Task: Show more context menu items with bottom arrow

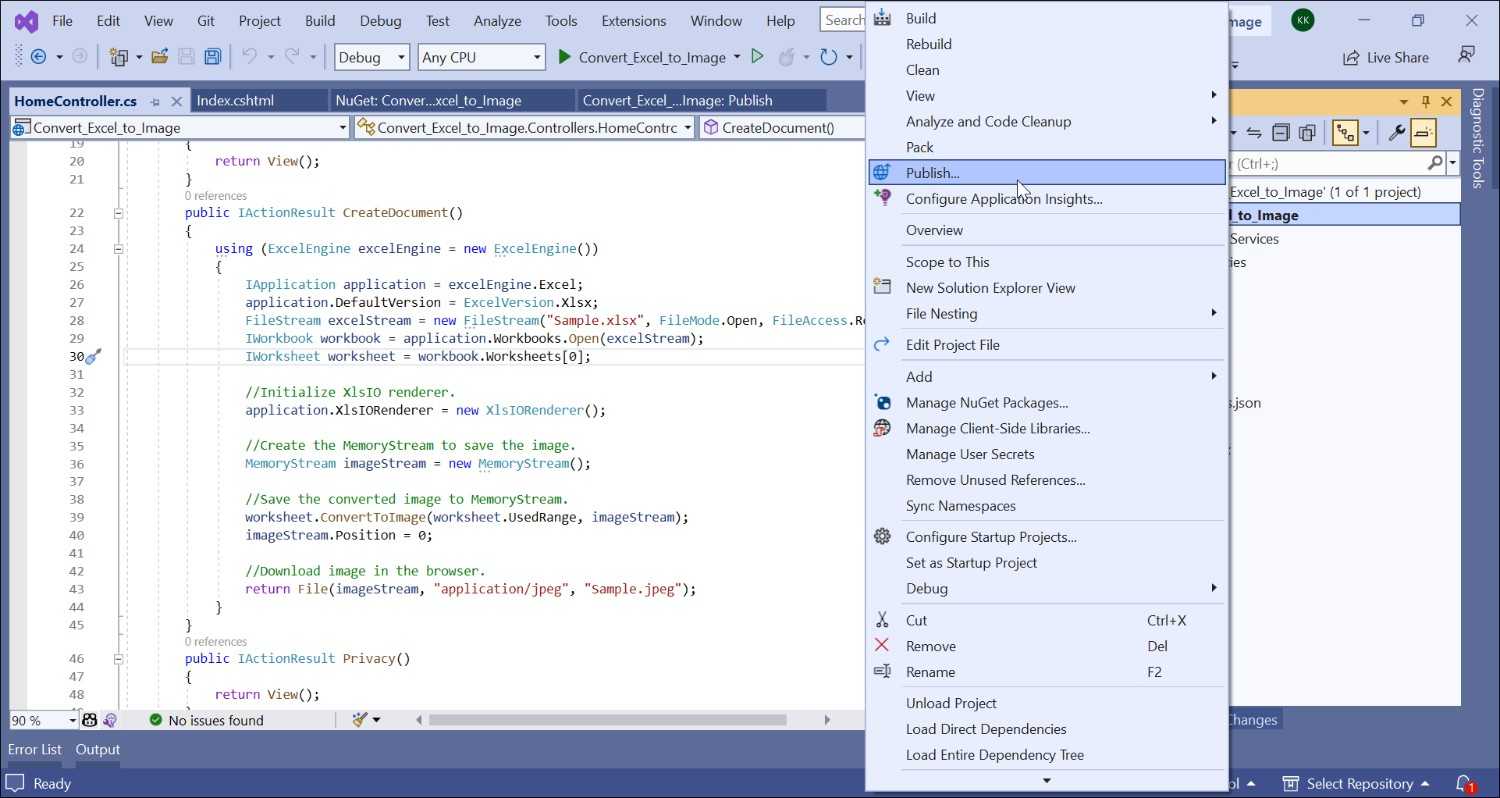Action: (1046, 781)
